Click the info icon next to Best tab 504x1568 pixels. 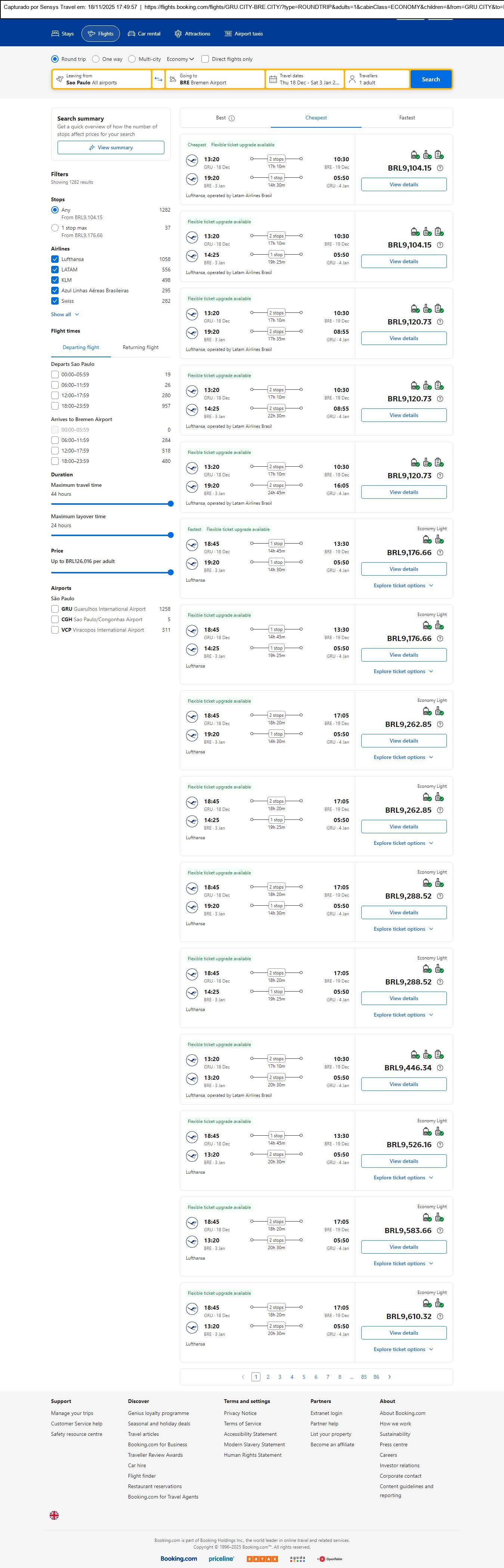[x=232, y=118]
